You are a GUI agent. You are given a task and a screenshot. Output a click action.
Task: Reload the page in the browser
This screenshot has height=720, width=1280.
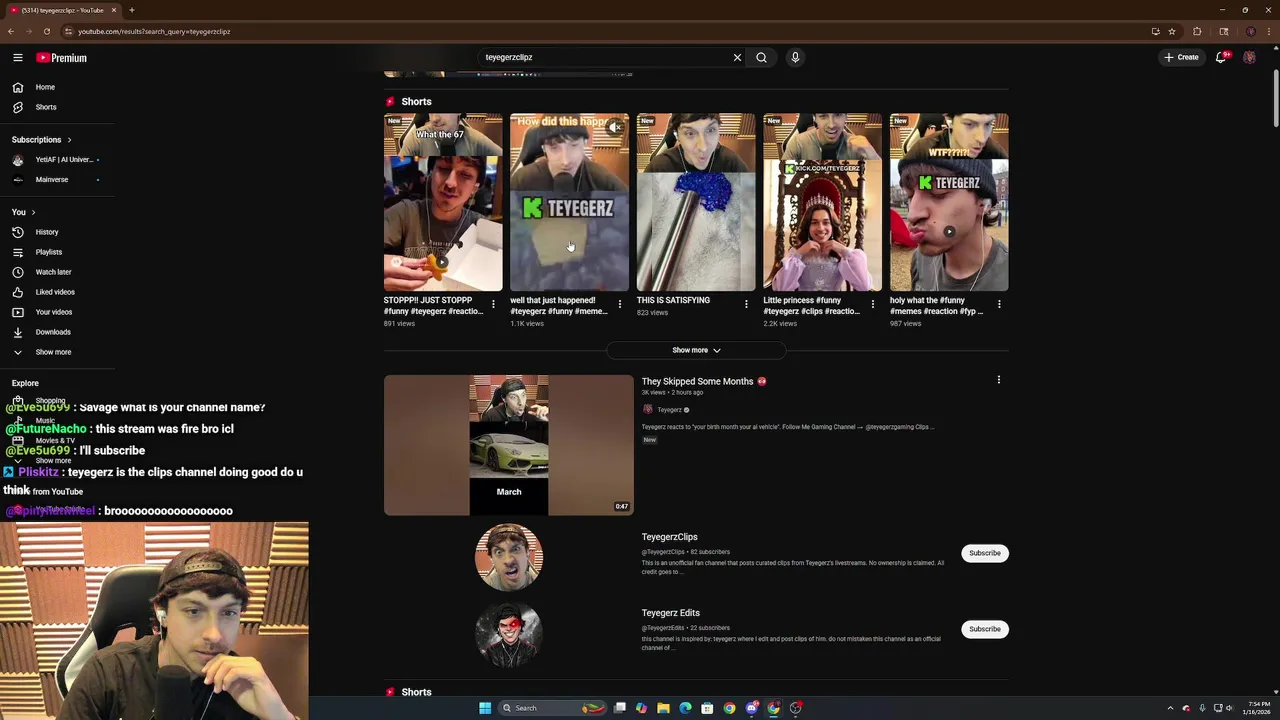coord(46,31)
